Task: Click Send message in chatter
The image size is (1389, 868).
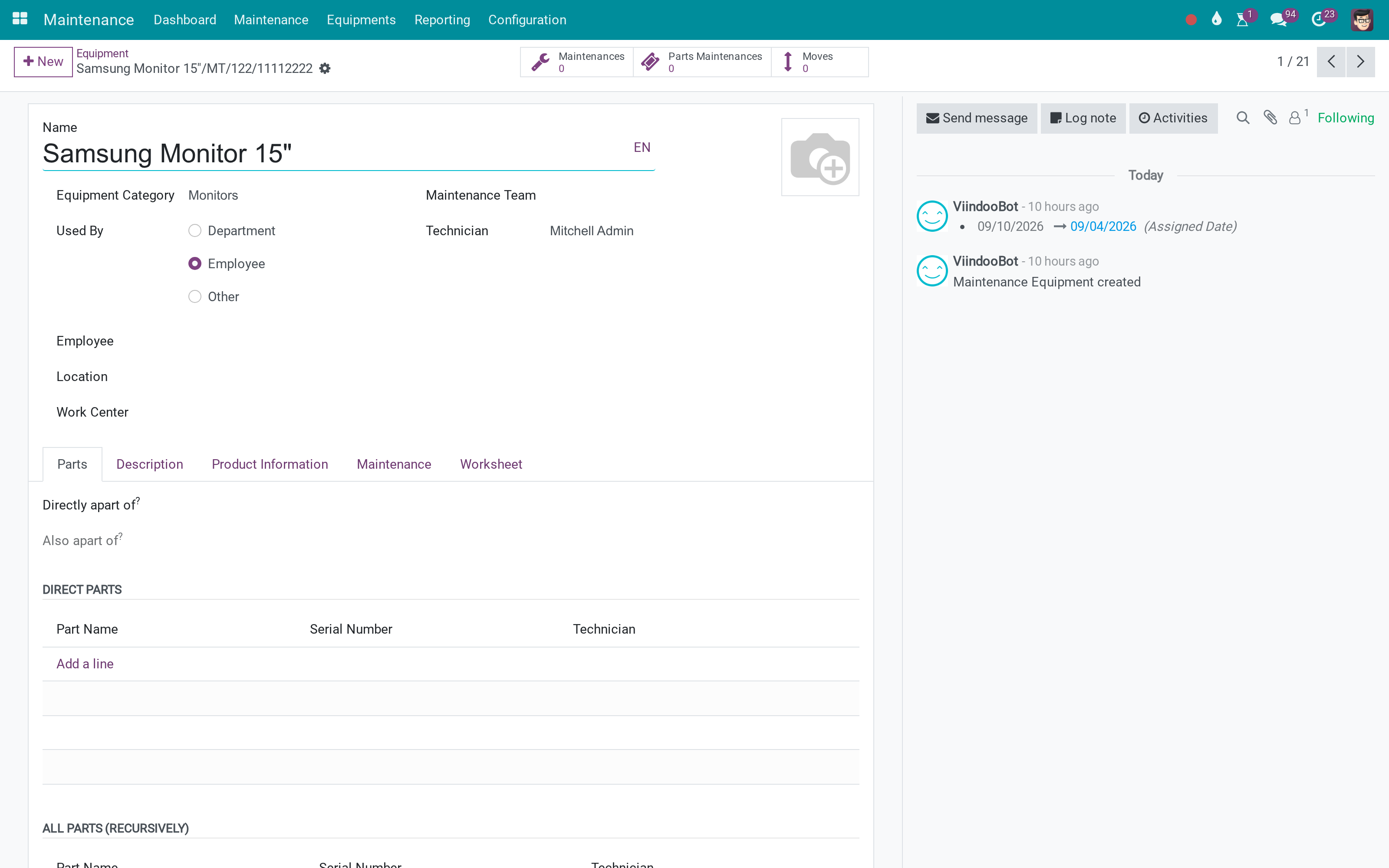Action: [977, 118]
